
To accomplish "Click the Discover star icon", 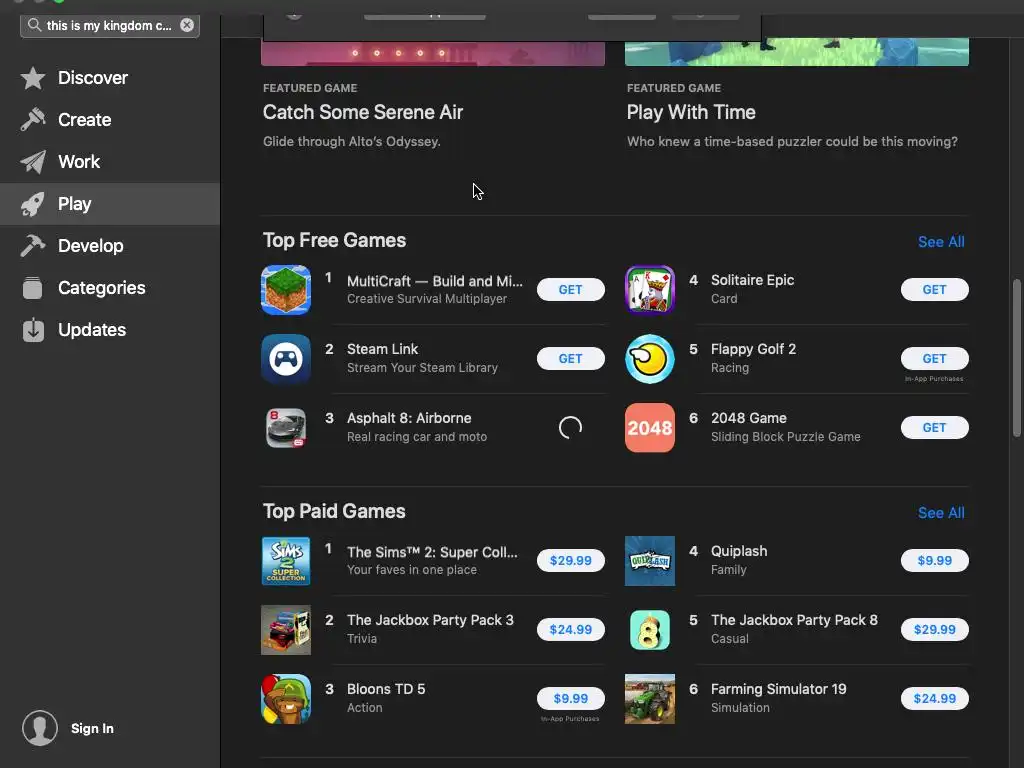I will [x=33, y=78].
